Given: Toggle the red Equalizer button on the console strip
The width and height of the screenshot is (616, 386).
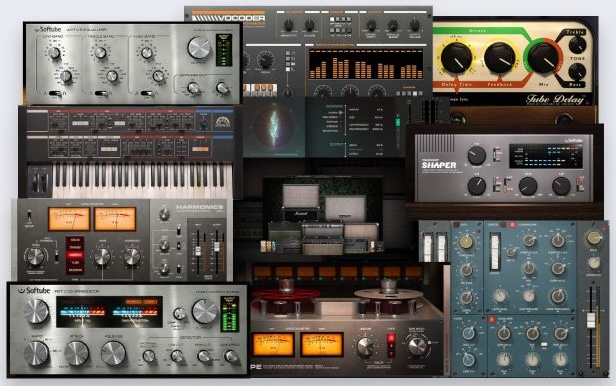Looking at the screenshot, I should [x=492, y=320].
